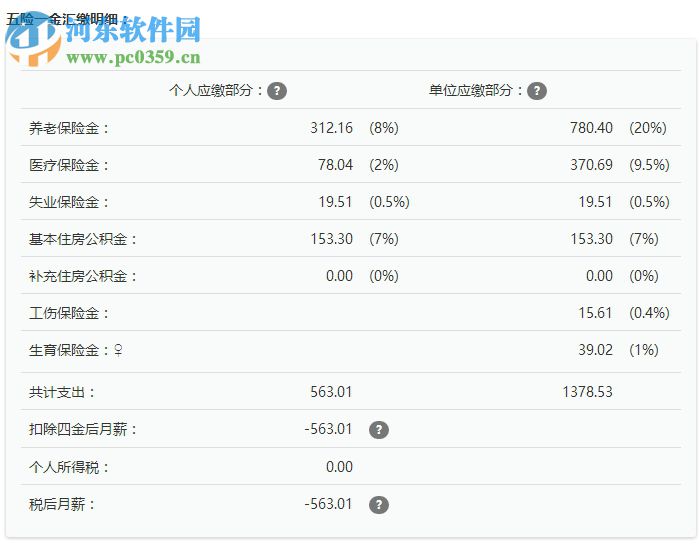Screen dimensions: 699x544
Task: Click employer medical amount 370.69
Action: point(591,165)
